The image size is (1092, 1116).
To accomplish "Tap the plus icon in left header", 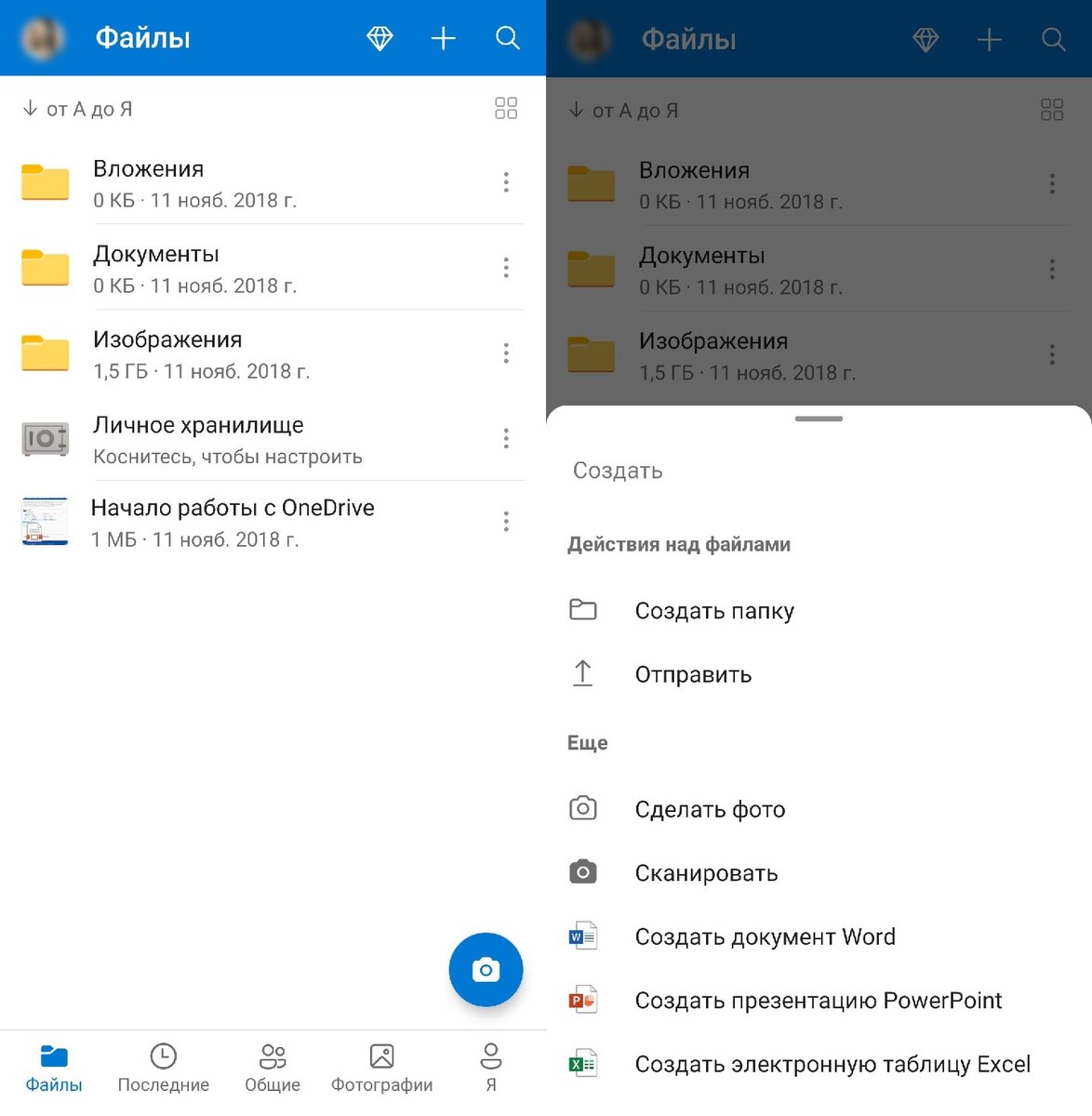I will point(444,38).
